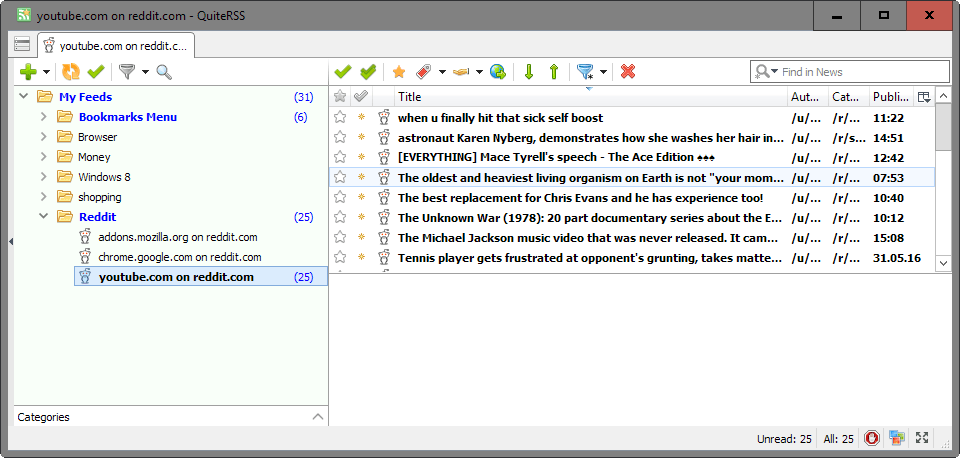Toggle full screen status bar icon
Screen dimensions: 960x458
point(922,438)
